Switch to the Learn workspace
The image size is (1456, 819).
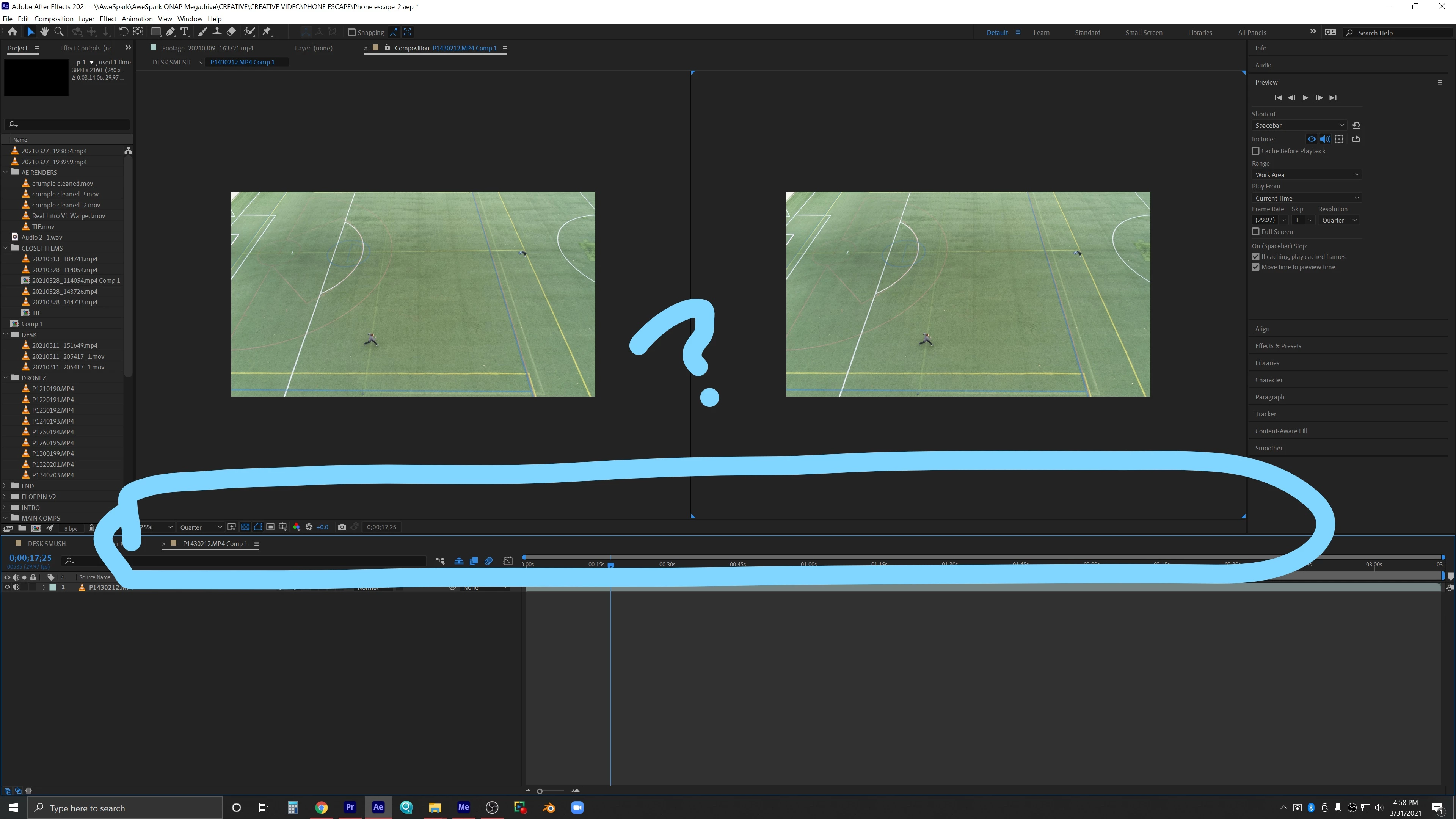coord(1041,32)
